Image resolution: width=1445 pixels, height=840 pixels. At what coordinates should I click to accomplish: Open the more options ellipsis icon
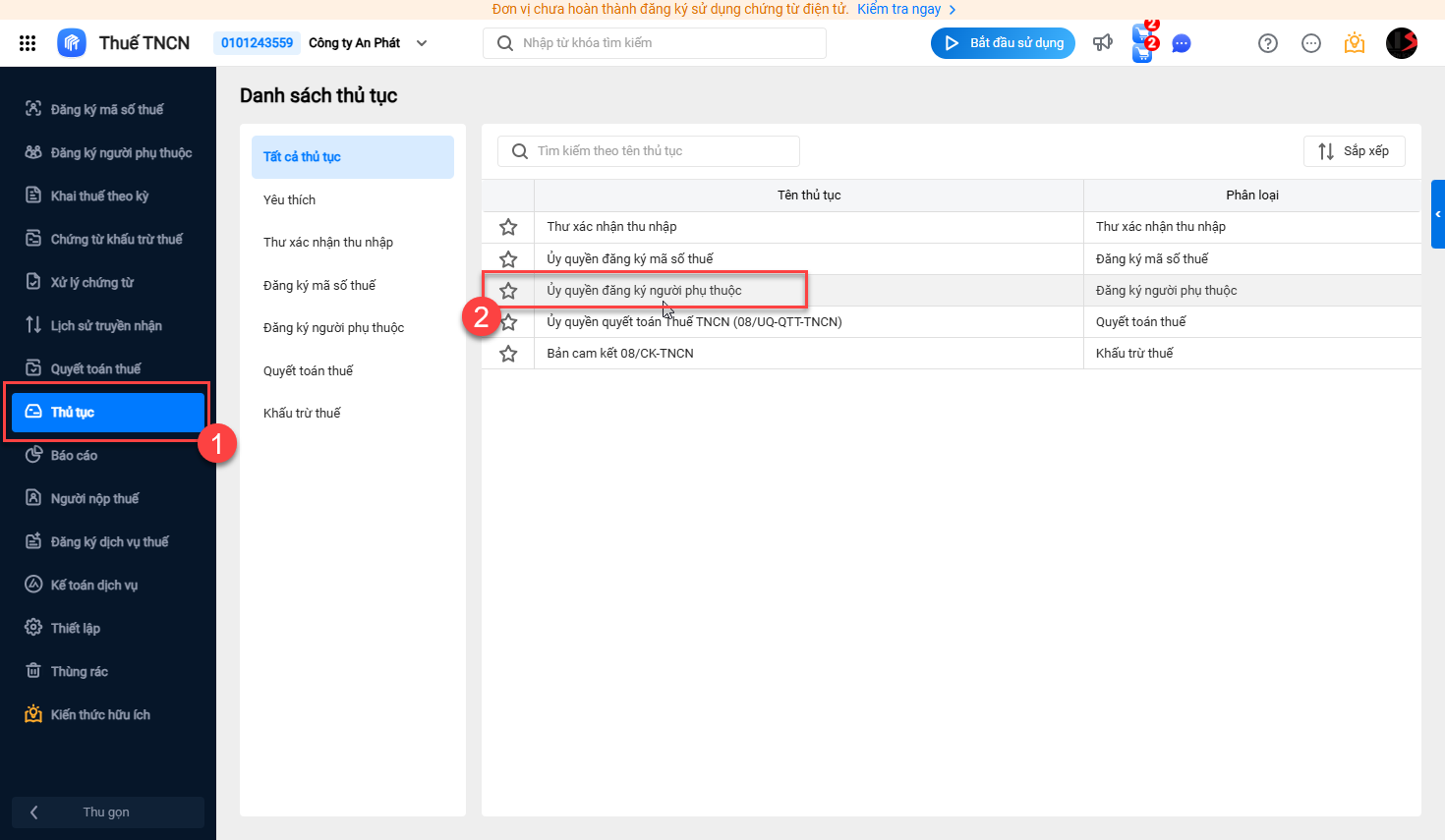(1311, 43)
